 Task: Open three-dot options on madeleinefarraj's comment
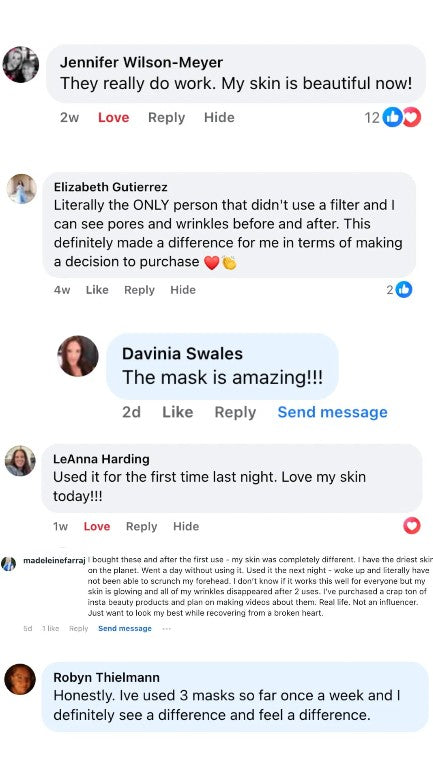coord(167,629)
